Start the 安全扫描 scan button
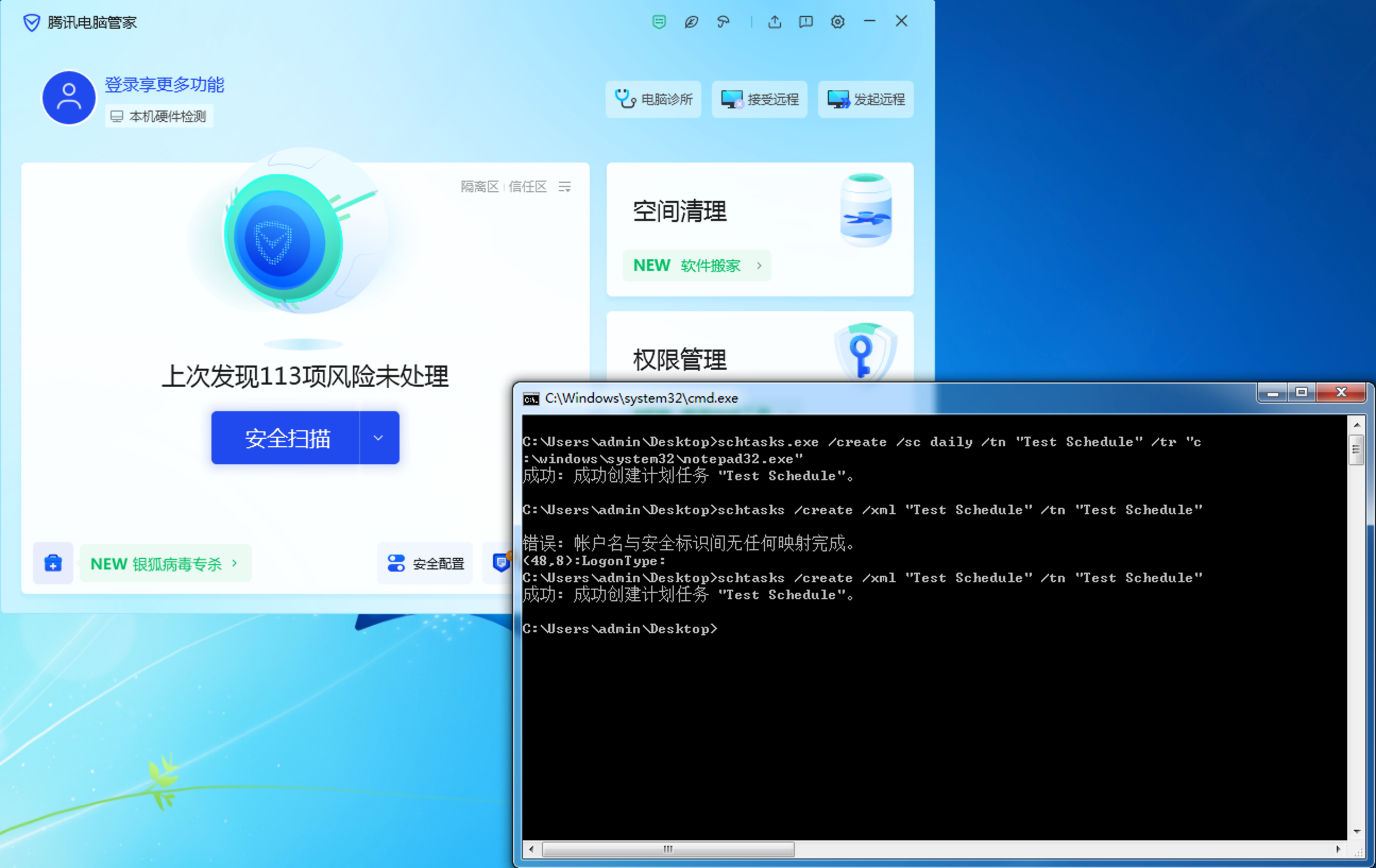 (x=287, y=438)
